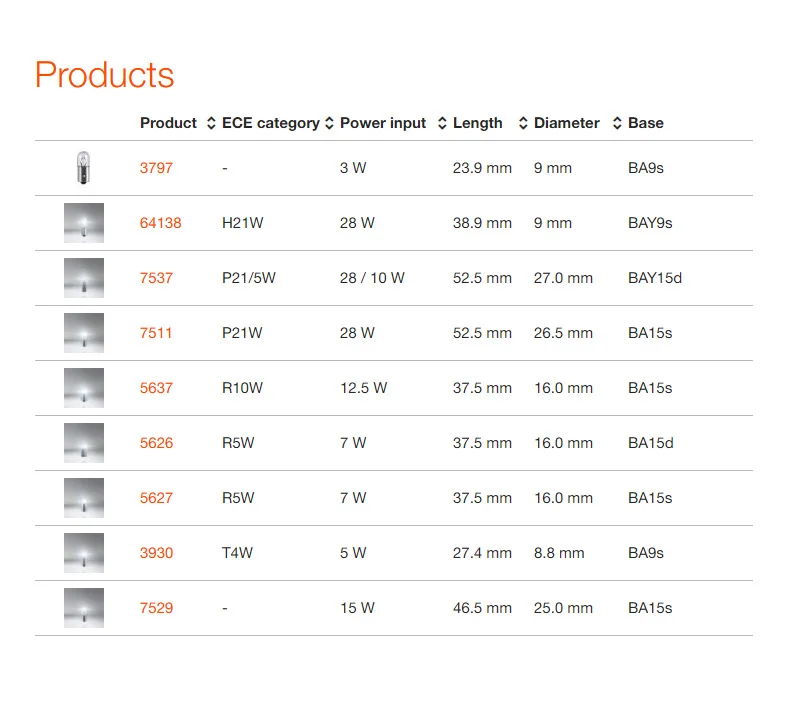Click the Length column header
Image resolution: width=790 pixels, height=718 pixels.
[x=478, y=123]
